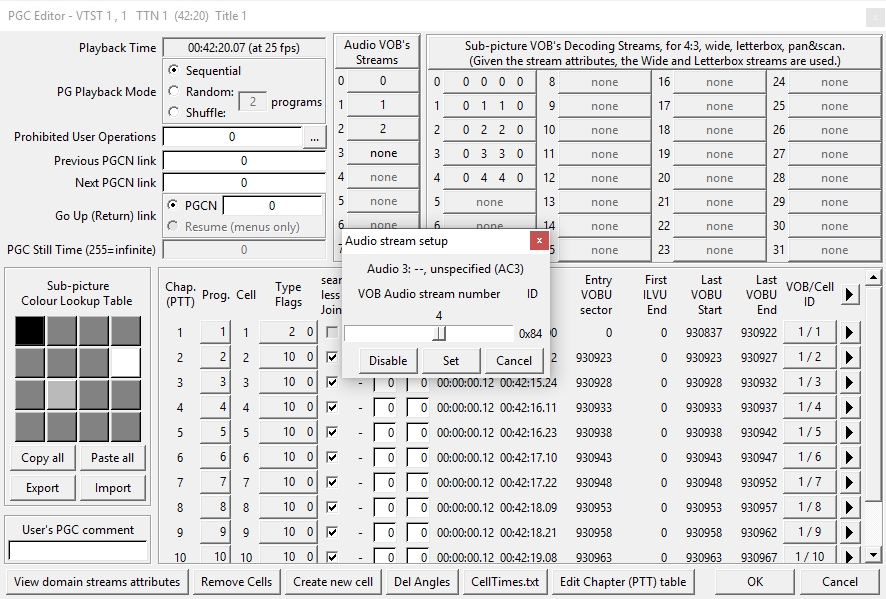Open Prohibited User Operations ellipsis button

(x=315, y=137)
